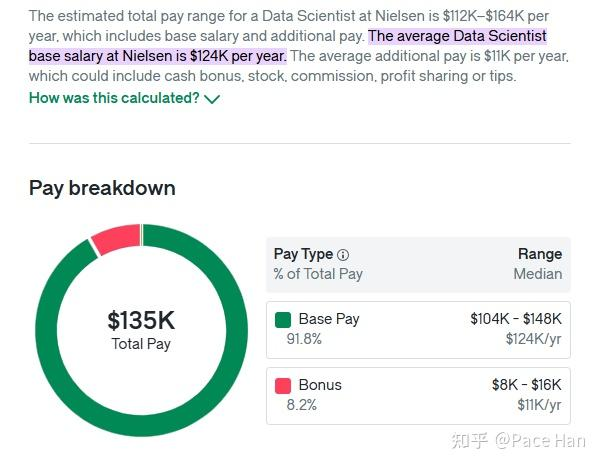This screenshot has height=465, width=601.
Task: Click the Pay Type column header
Action: [303, 254]
